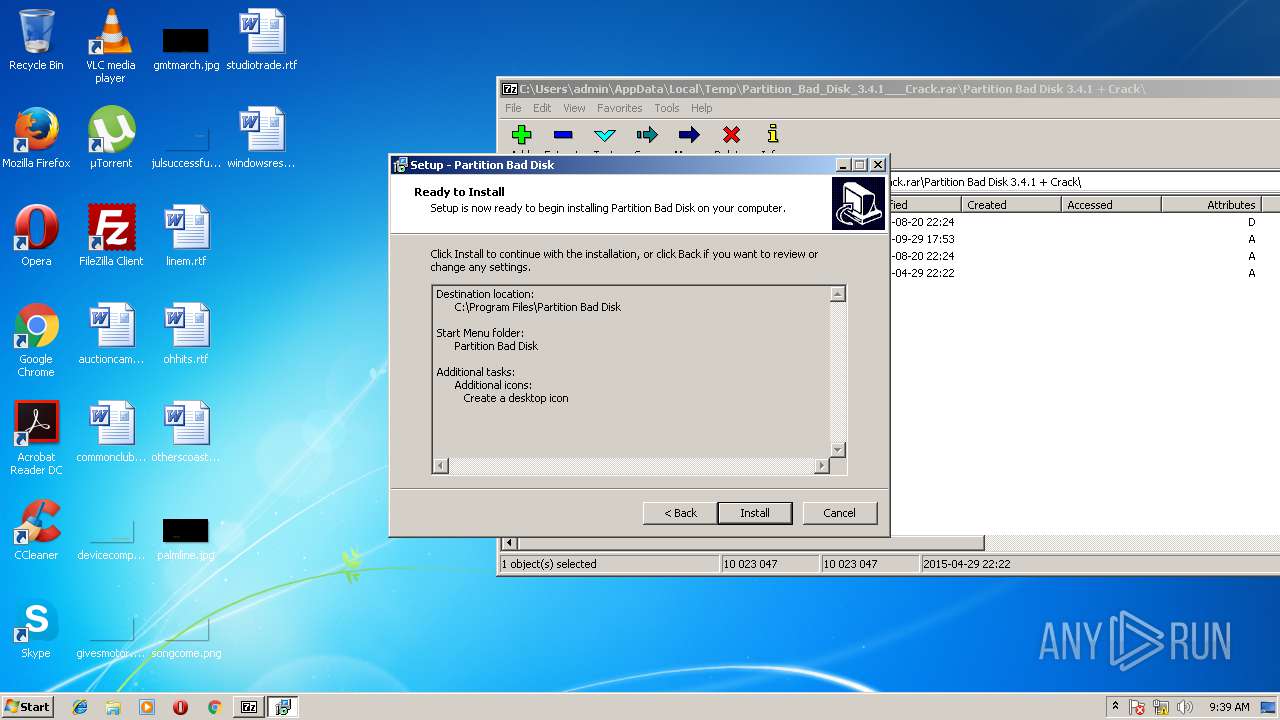Switch to Setup installer taskbar button
Image resolution: width=1280 pixels, height=720 pixels.
point(283,707)
